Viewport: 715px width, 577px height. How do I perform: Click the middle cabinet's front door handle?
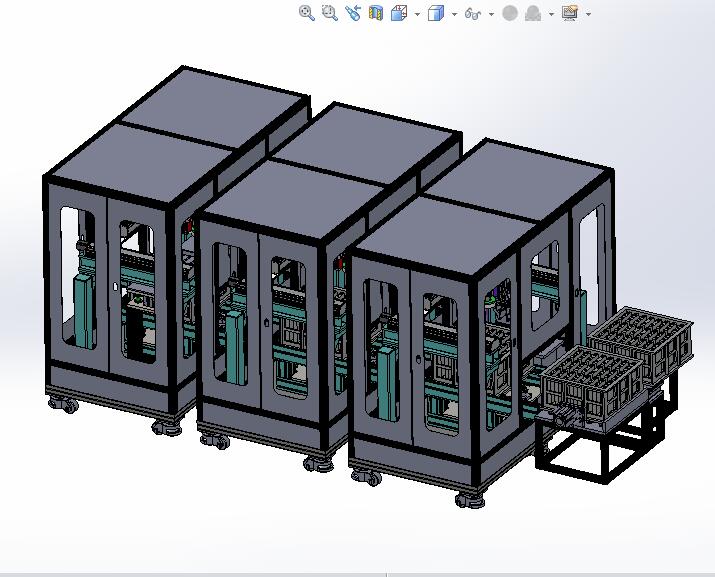click(266, 322)
